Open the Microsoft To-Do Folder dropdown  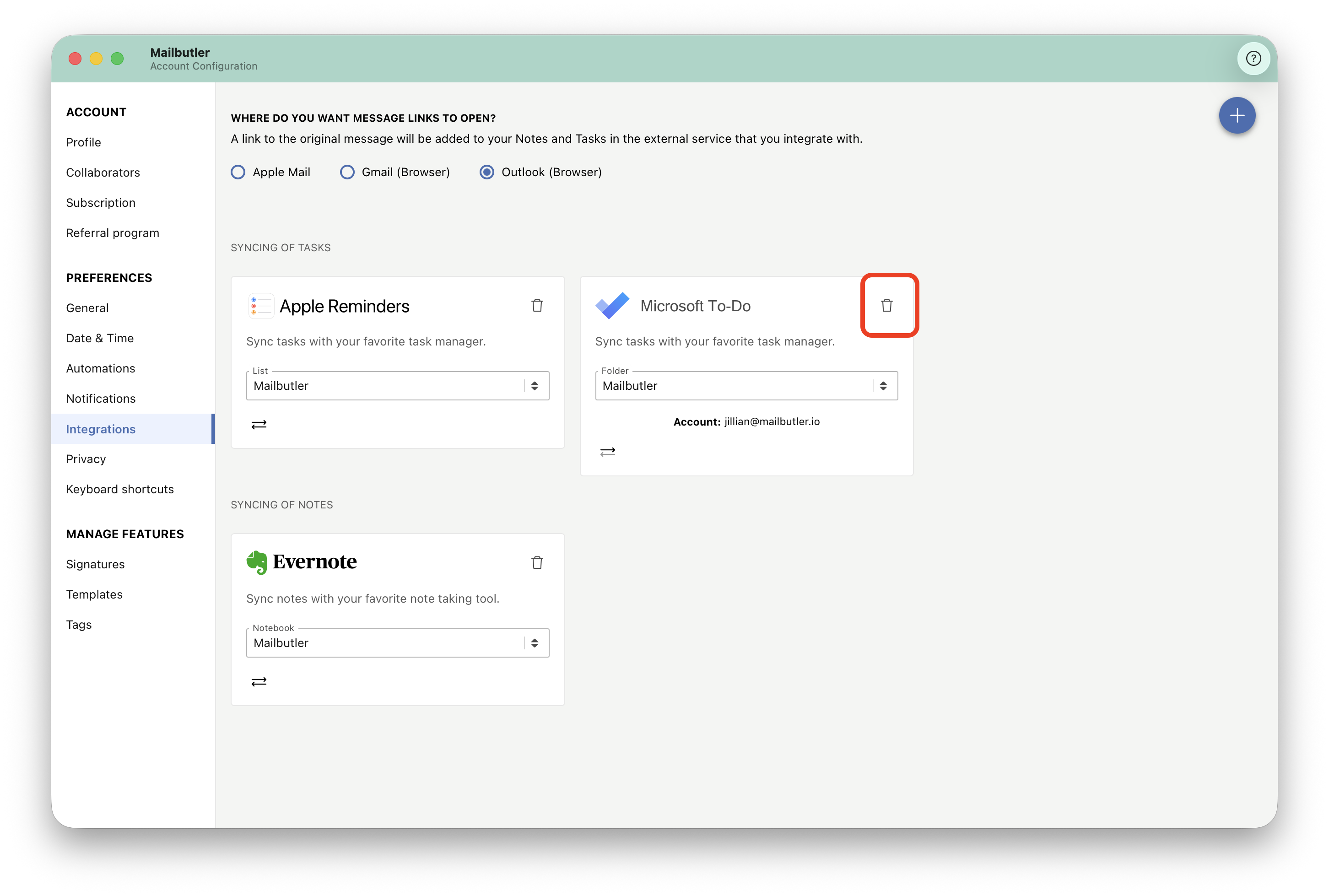coord(746,386)
